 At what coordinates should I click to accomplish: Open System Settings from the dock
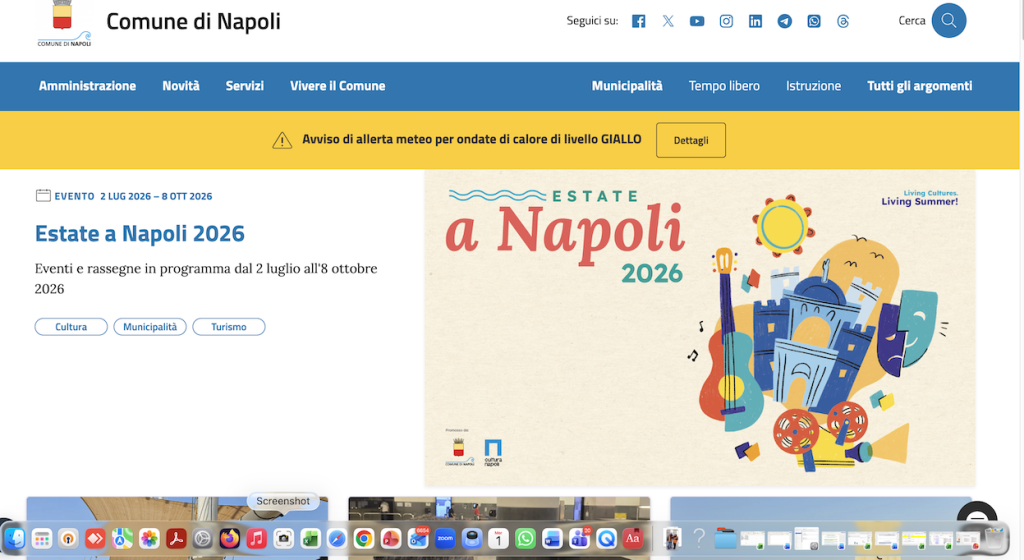tap(202, 538)
